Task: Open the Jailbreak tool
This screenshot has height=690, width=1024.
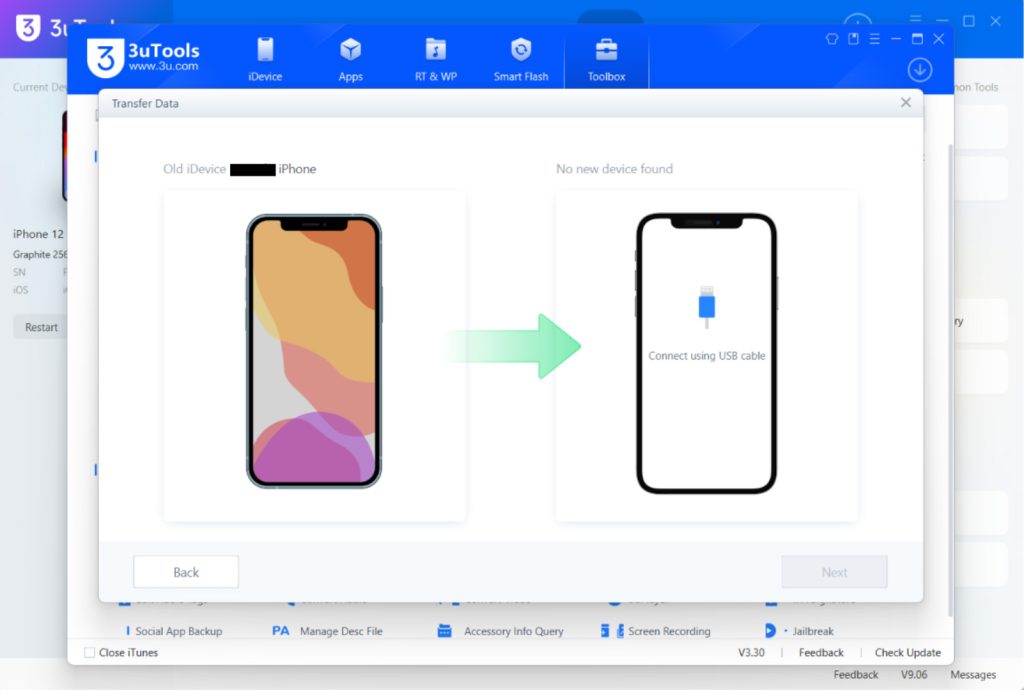Action: pos(812,631)
